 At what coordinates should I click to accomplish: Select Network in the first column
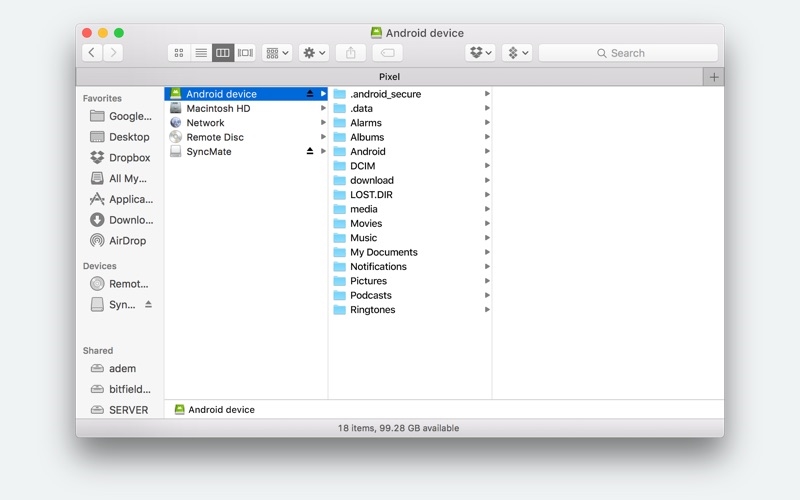[246, 122]
